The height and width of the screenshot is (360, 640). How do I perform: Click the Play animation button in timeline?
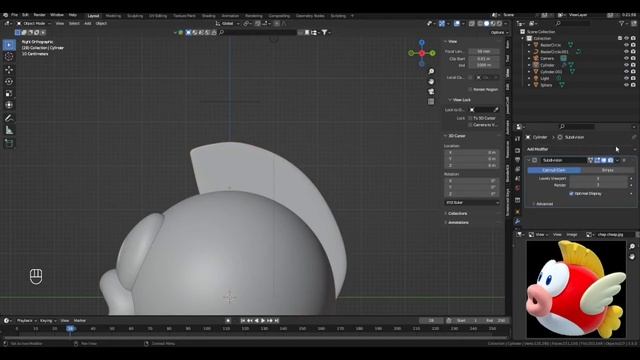[x=263, y=321]
